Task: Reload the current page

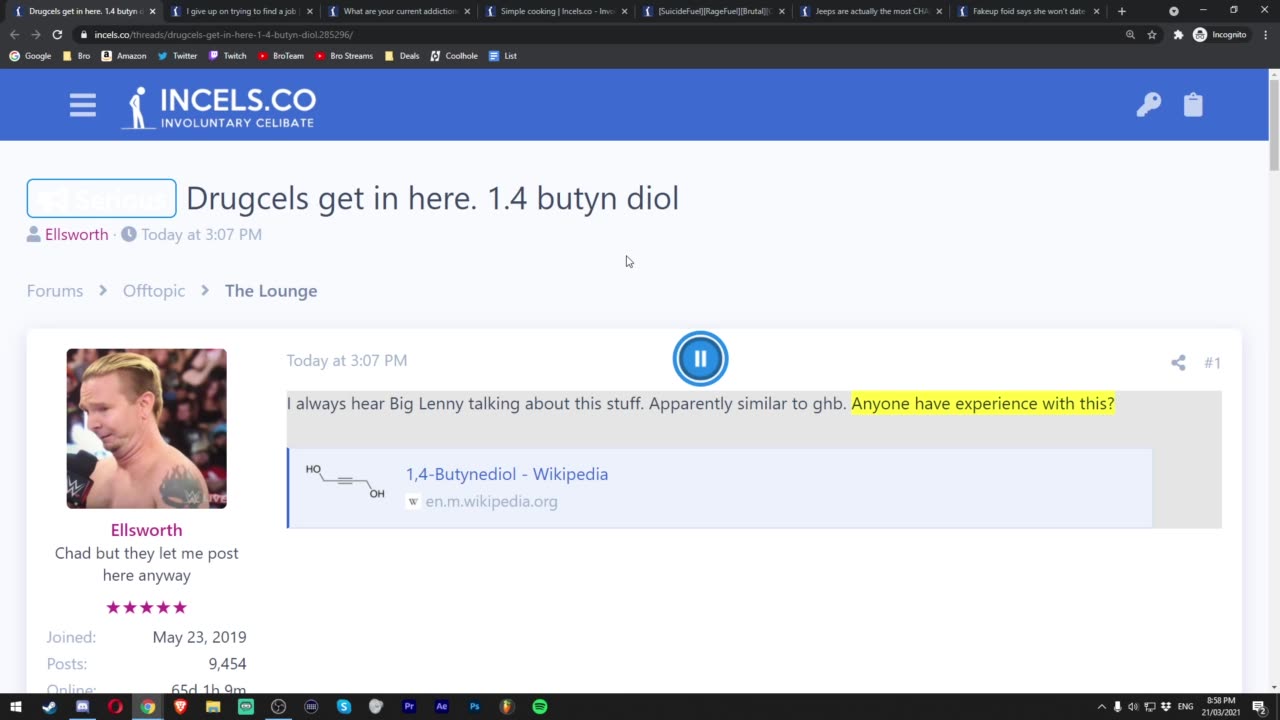Action: pyautogui.click(x=57, y=34)
